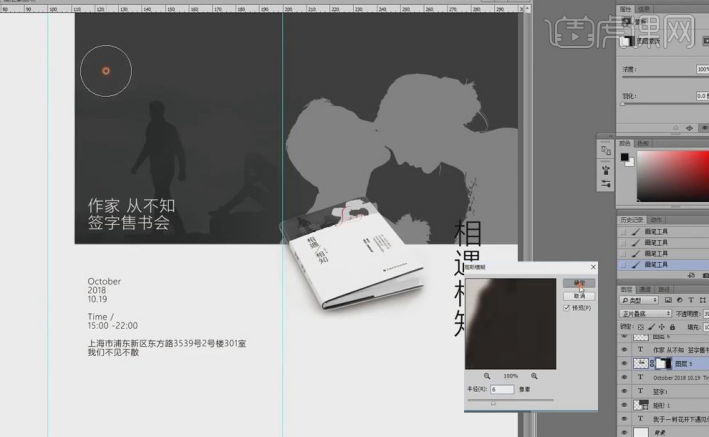The width and height of the screenshot is (709, 437).
Task: Toggle the 预览 preview checkbox
Action: (x=568, y=309)
